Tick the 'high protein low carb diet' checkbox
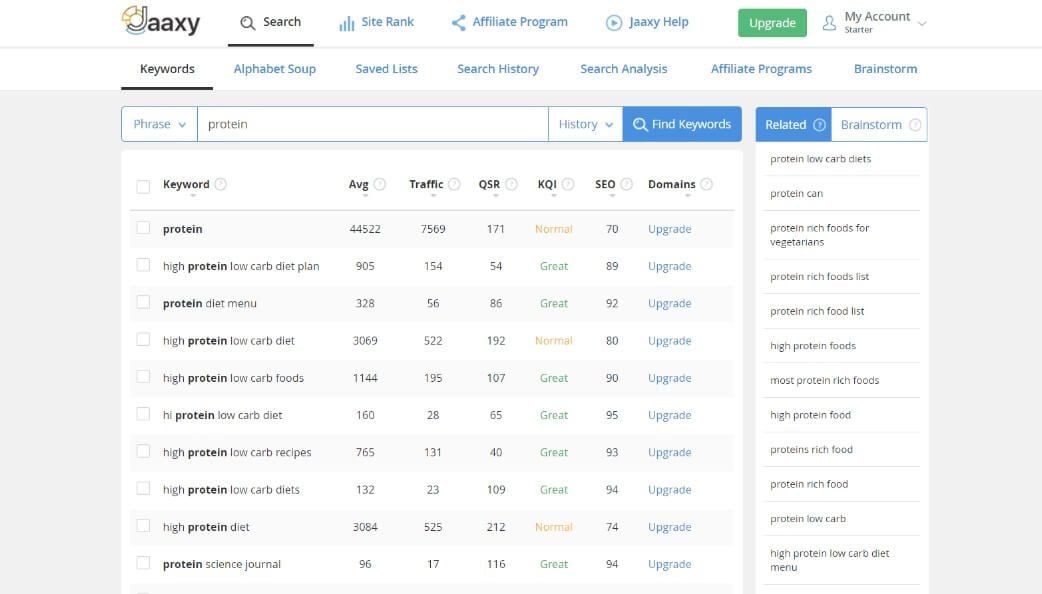Viewport: 1042px width, 594px height. 143,340
